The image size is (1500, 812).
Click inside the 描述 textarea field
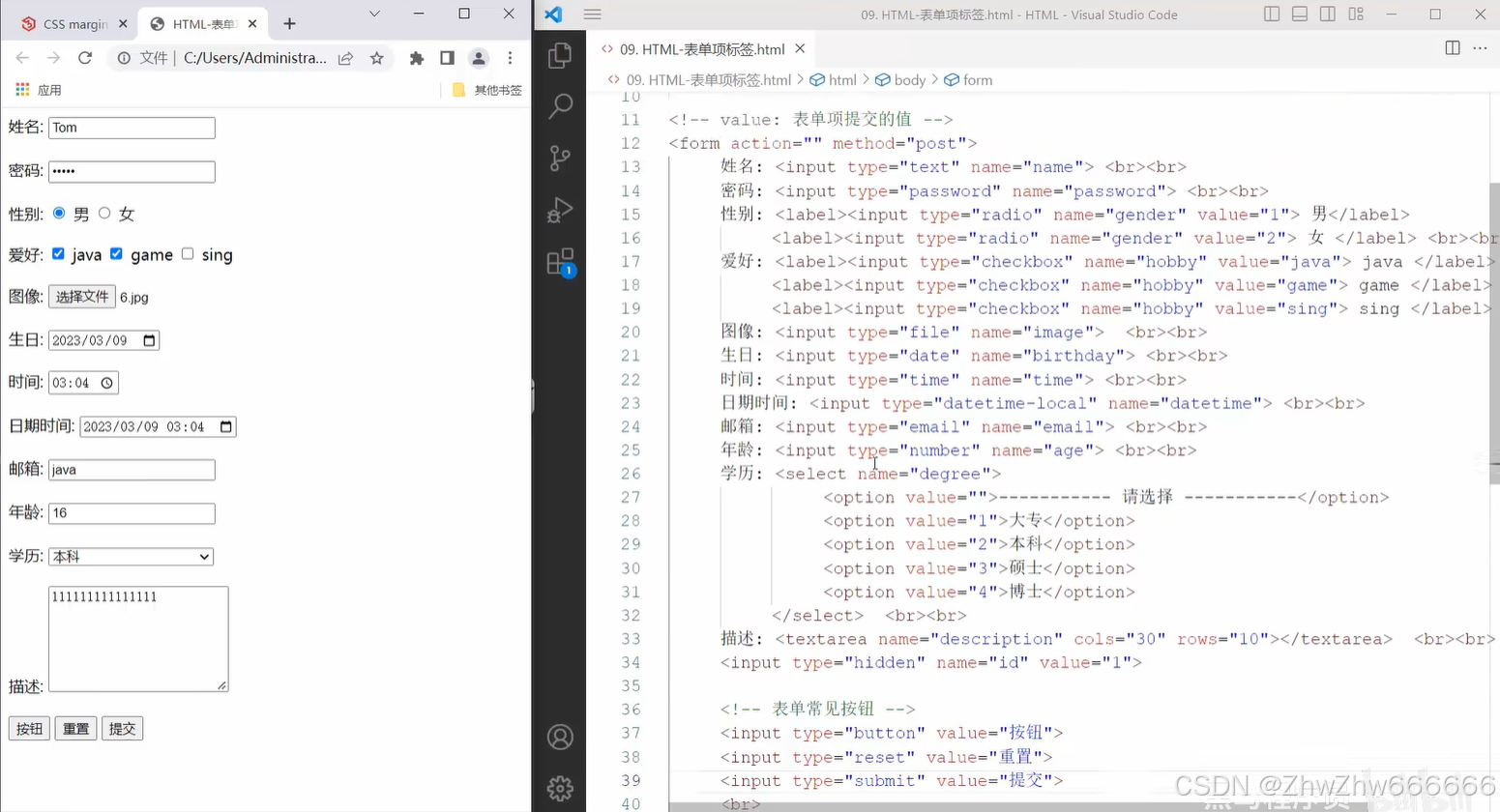pyautogui.click(x=137, y=638)
